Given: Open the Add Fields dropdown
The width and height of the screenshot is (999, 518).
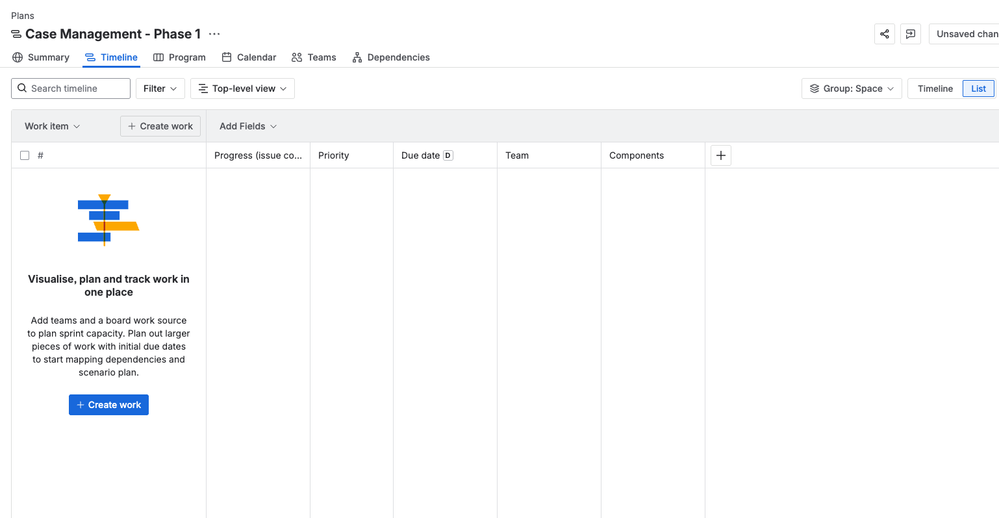Looking at the screenshot, I should click(248, 126).
